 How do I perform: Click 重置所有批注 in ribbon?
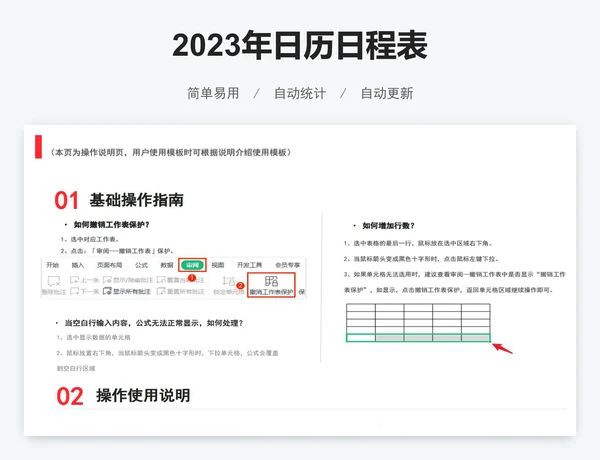[x=181, y=292]
